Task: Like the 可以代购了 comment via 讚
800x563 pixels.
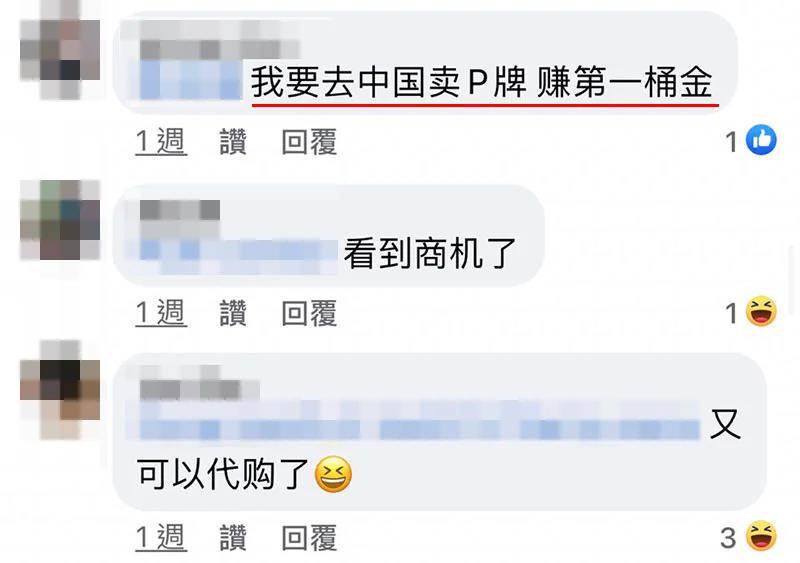Action: pos(233,538)
